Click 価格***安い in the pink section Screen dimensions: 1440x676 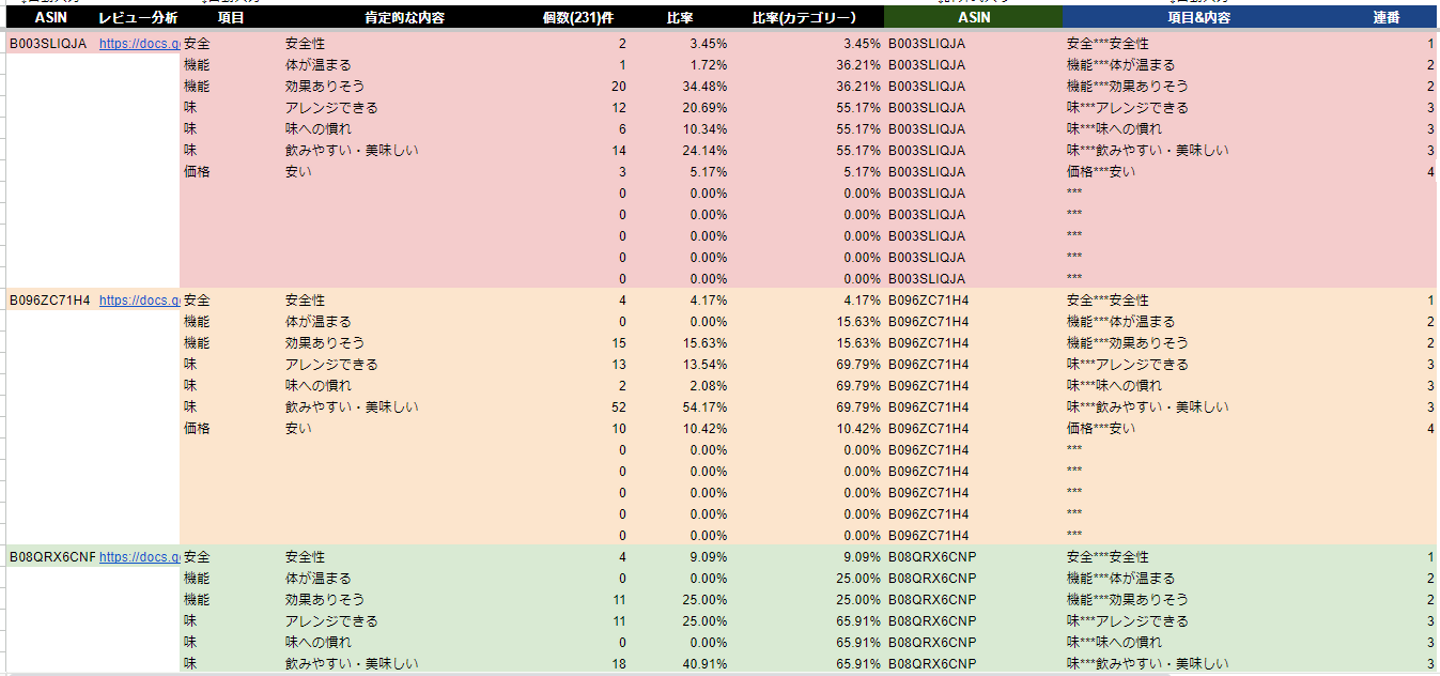pos(1101,172)
